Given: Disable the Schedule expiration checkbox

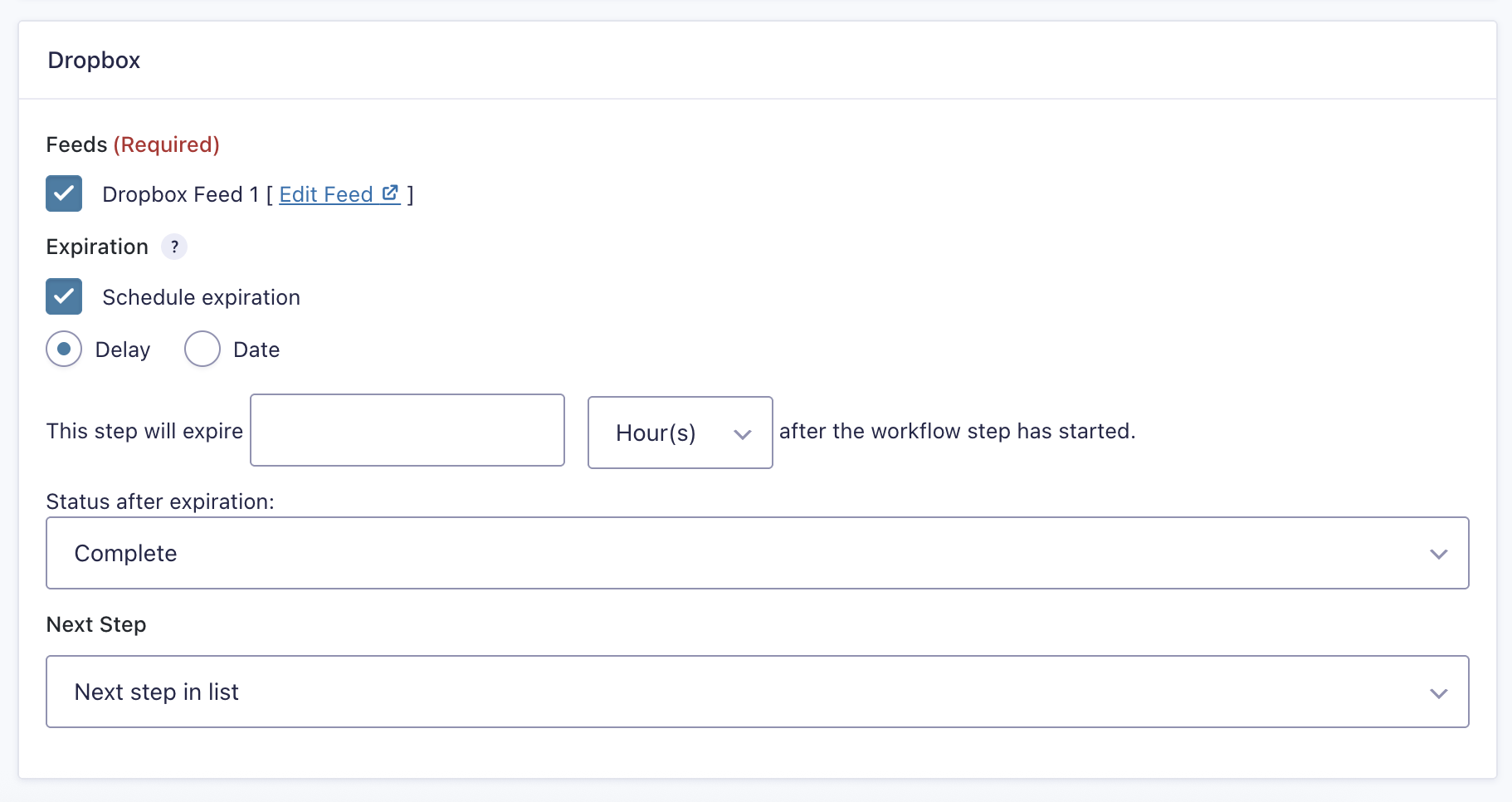Looking at the screenshot, I should coord(64,296).
